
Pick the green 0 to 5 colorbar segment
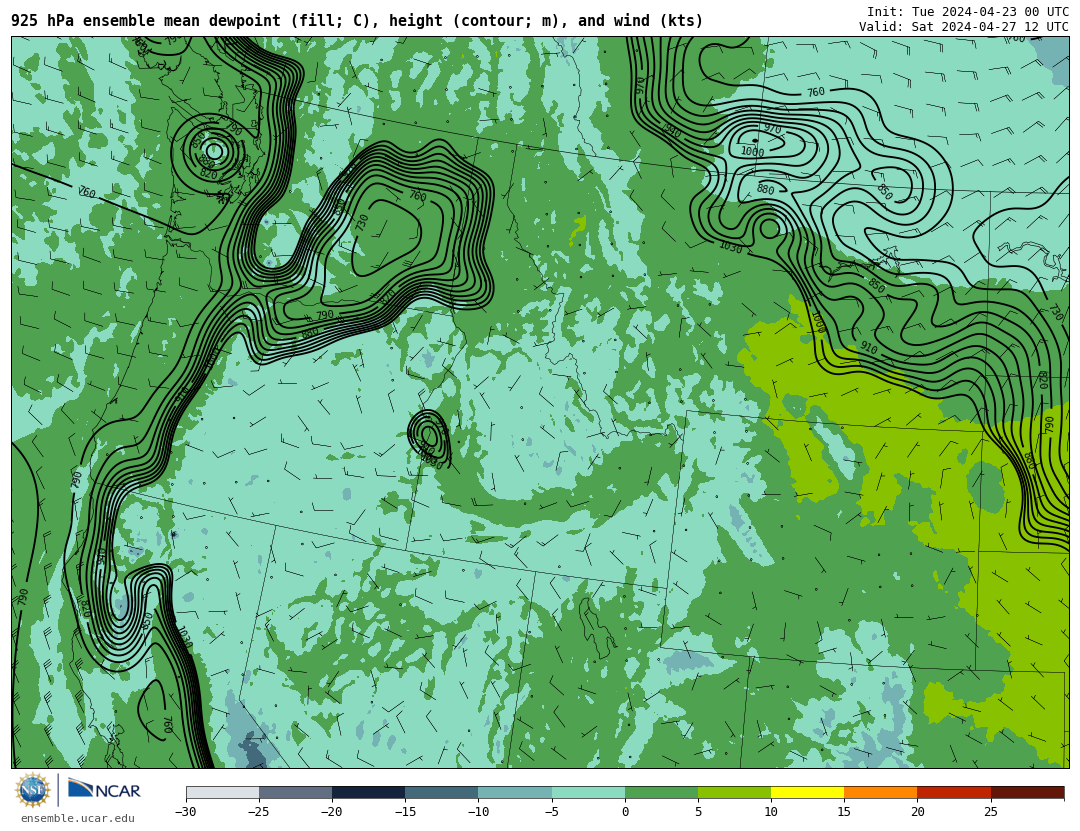click(661, 793)
